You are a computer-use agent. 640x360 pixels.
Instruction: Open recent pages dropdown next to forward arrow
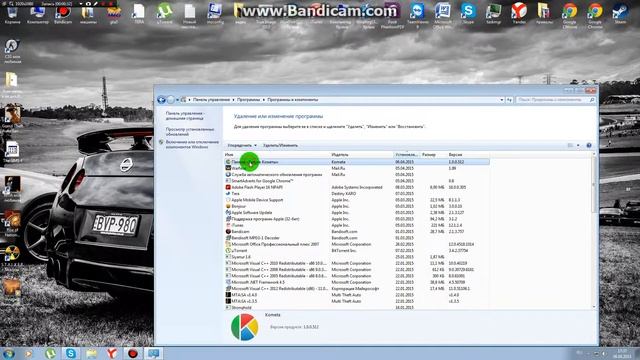(177, 100)
